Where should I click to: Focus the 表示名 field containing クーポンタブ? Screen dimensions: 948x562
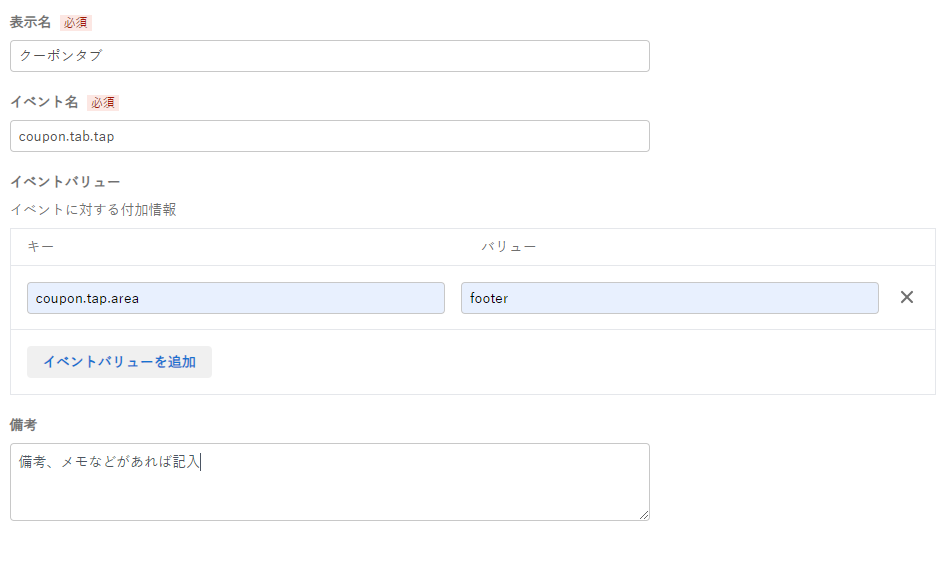coord(330,56)
